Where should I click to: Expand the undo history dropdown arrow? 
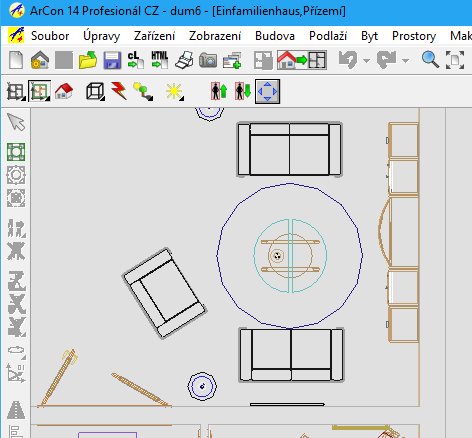[366, 61]
